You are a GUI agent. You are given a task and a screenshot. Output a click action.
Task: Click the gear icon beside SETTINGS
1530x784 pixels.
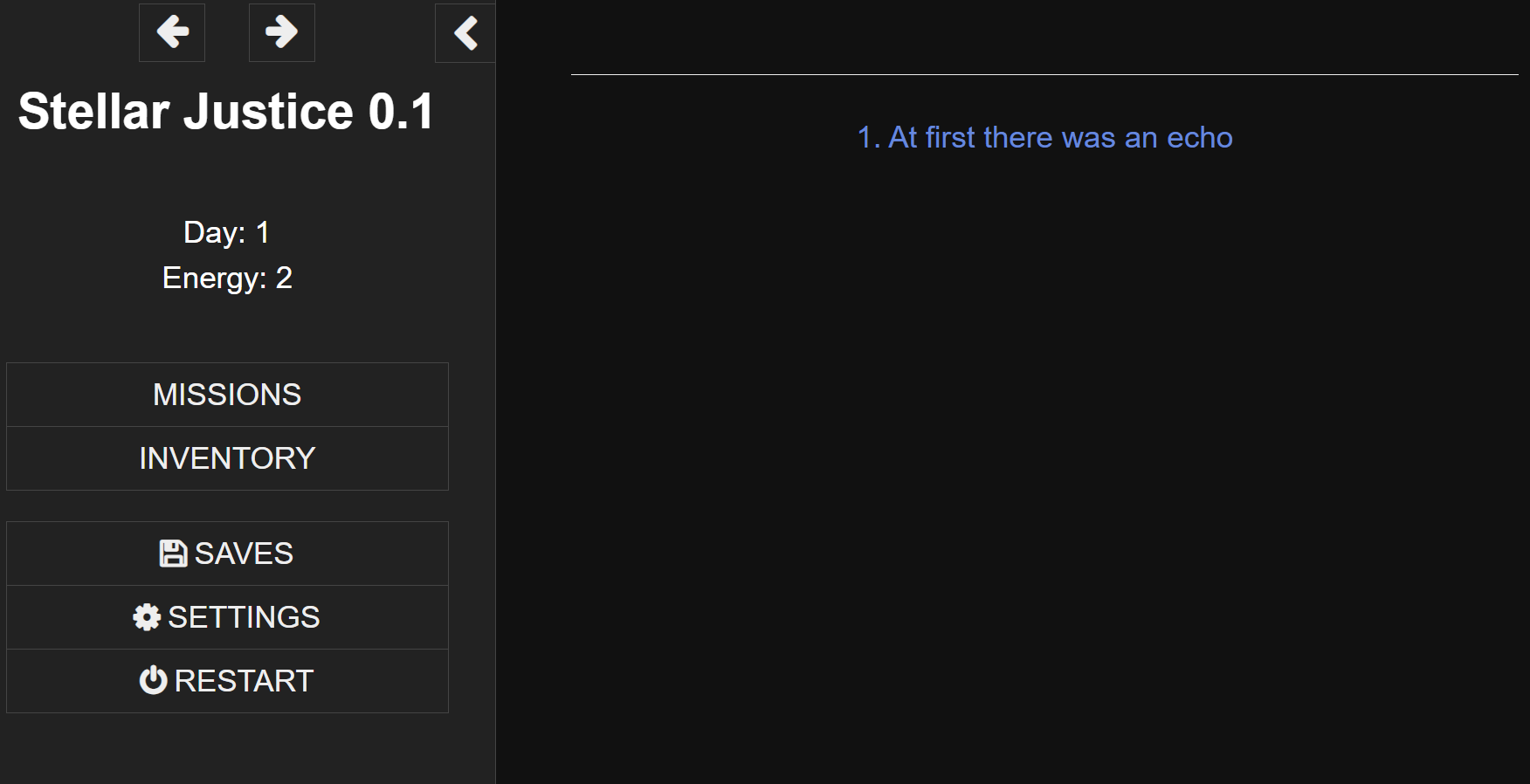[147, 617]
